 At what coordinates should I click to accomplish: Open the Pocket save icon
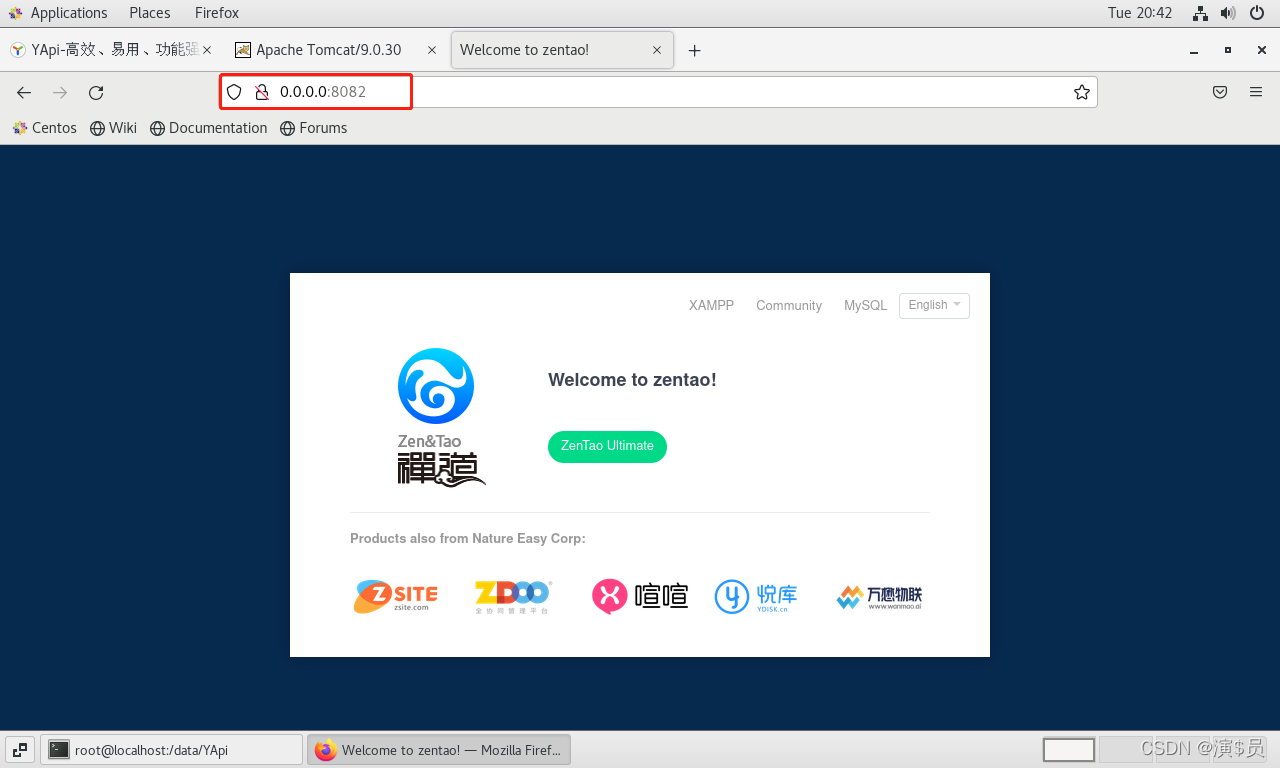[1220, 92]
